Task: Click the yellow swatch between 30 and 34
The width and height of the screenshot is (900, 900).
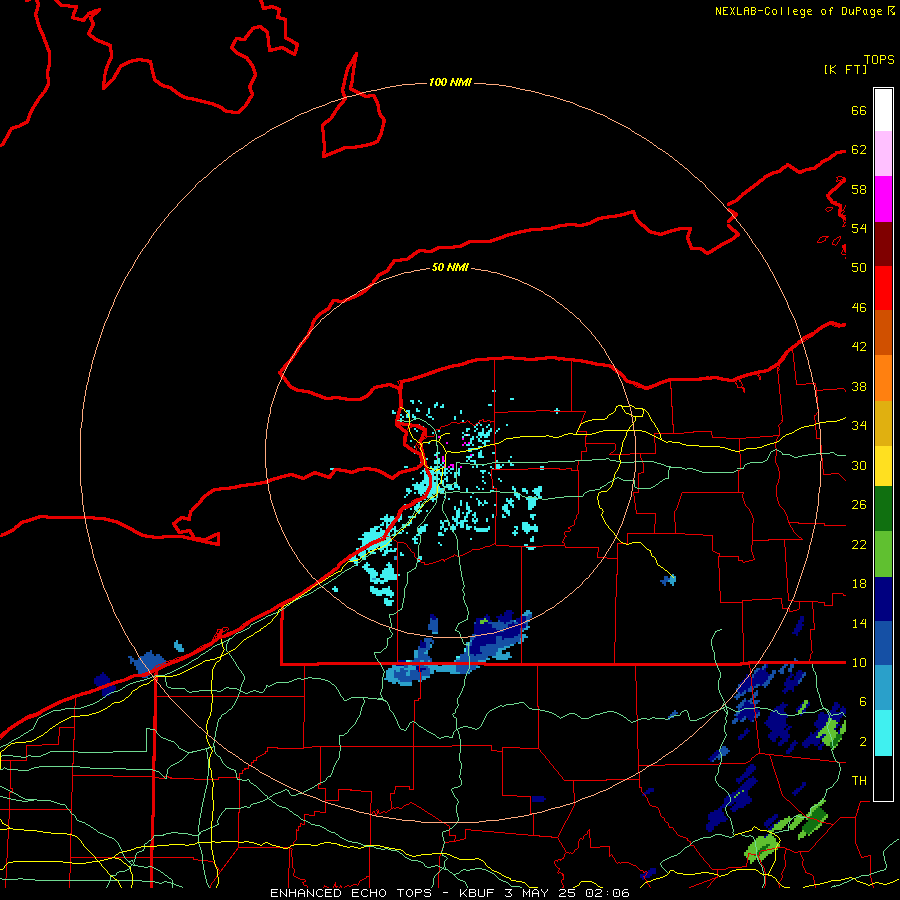Action: (883, 465)
